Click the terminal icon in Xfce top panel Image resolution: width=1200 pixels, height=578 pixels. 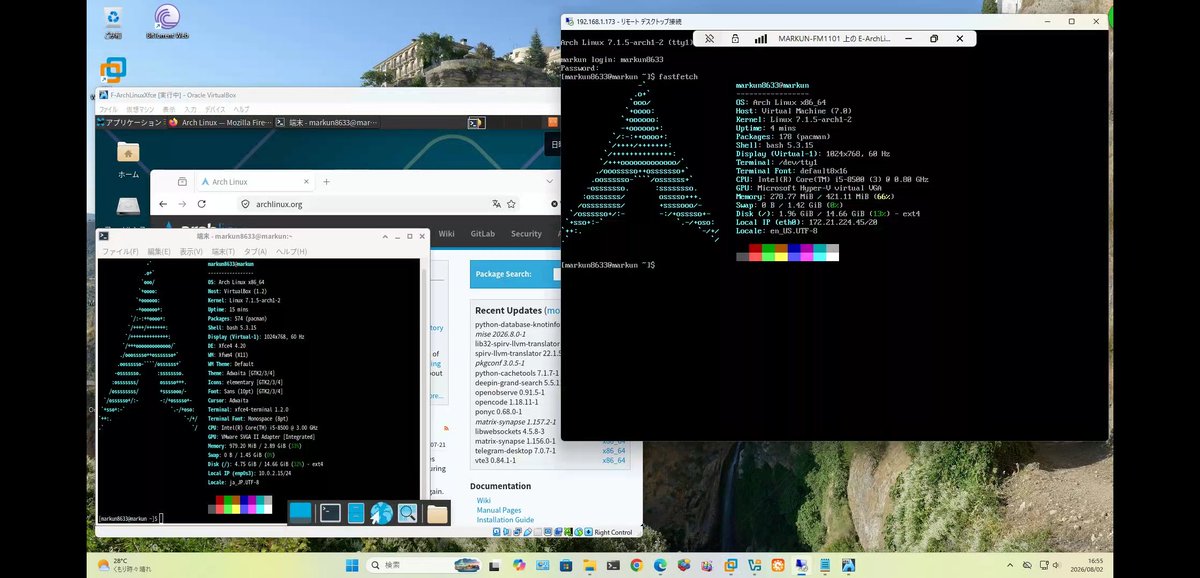[x=475, y=122]
